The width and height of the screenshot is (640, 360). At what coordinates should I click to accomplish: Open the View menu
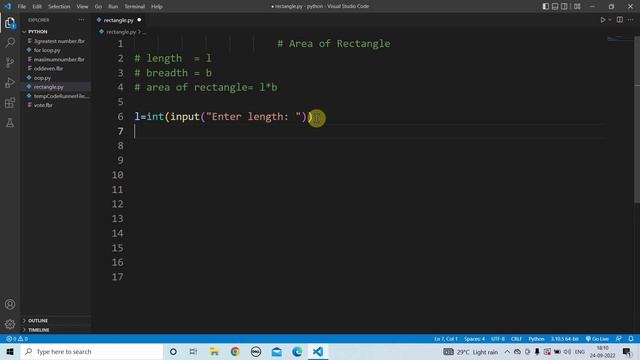(x=82, y=7)
